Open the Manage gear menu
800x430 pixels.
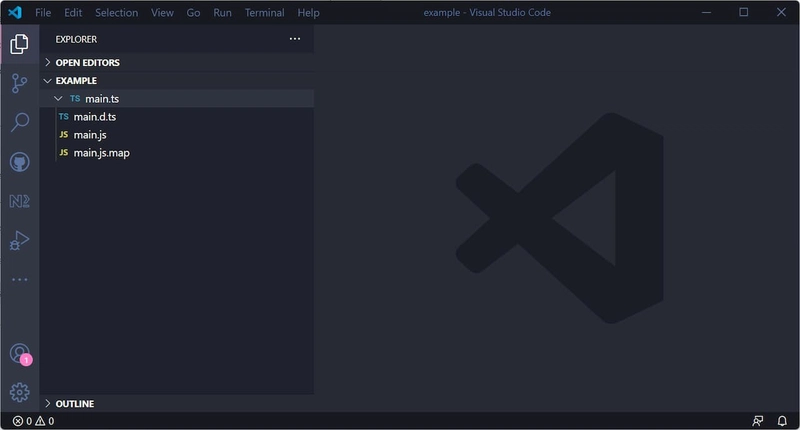coord(19,392)
